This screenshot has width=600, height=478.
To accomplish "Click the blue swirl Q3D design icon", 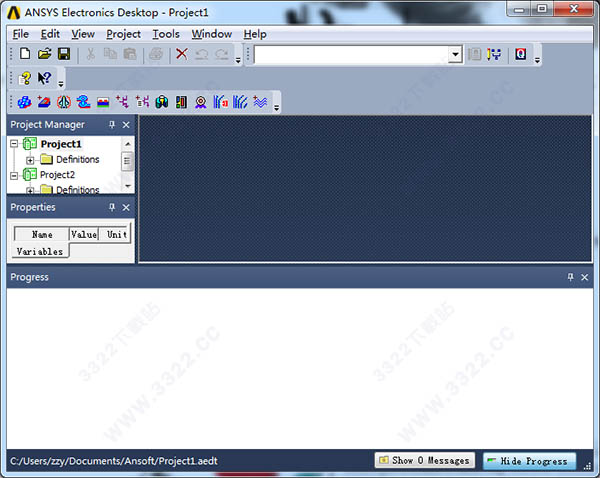I will tap(83, 102).
